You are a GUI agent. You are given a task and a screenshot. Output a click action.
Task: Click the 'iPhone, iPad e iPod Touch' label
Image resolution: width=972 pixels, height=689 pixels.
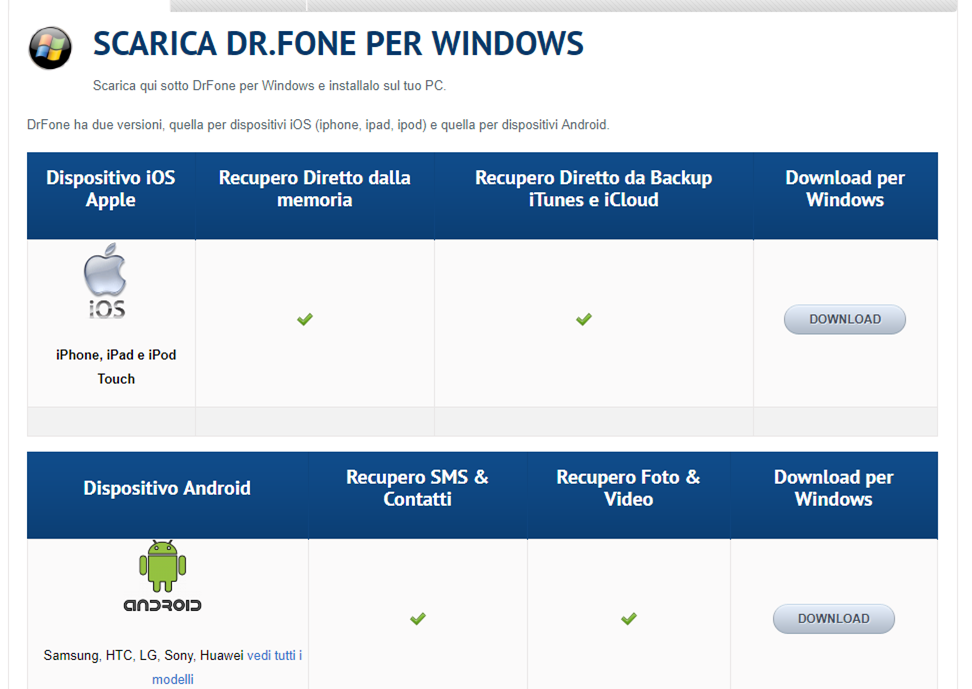(116, 367)
